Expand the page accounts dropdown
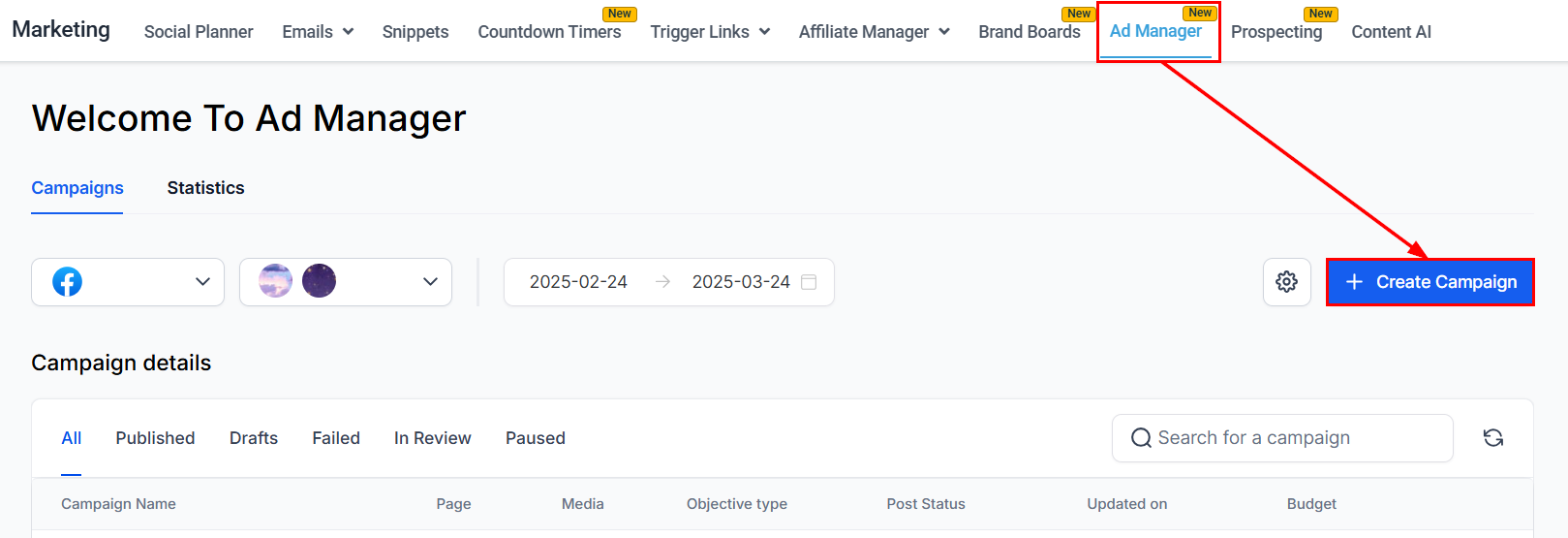 346,282
